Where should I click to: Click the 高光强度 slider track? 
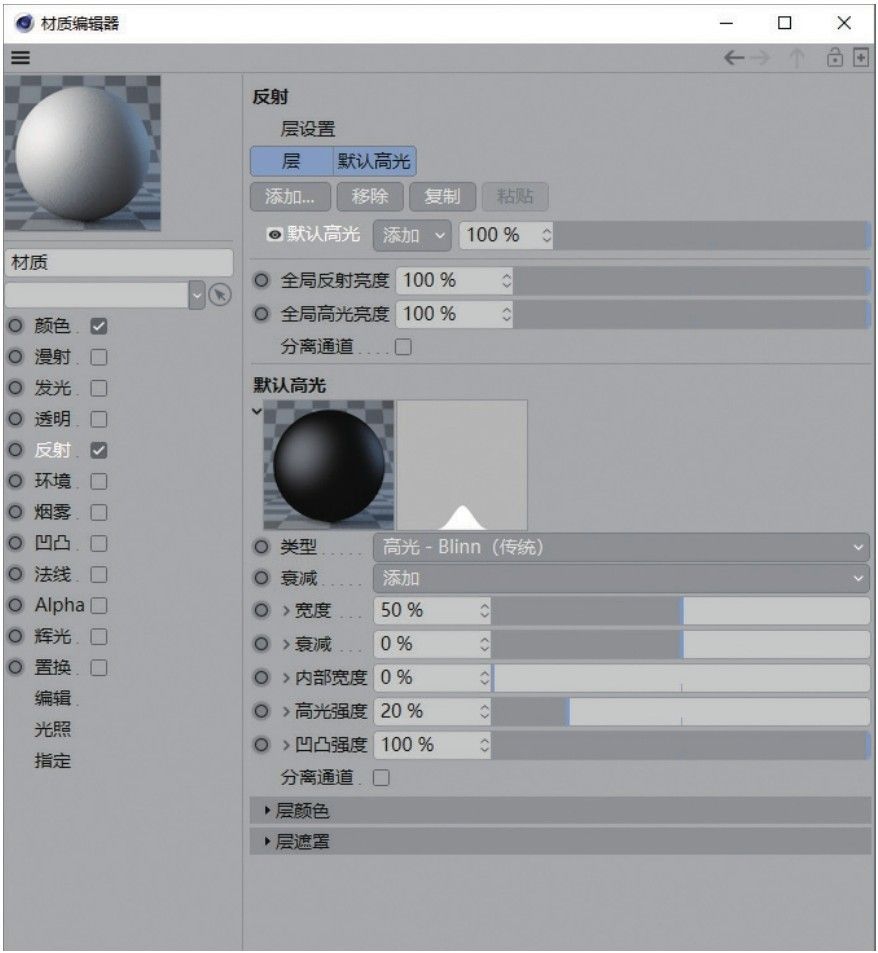click(681, 712)
